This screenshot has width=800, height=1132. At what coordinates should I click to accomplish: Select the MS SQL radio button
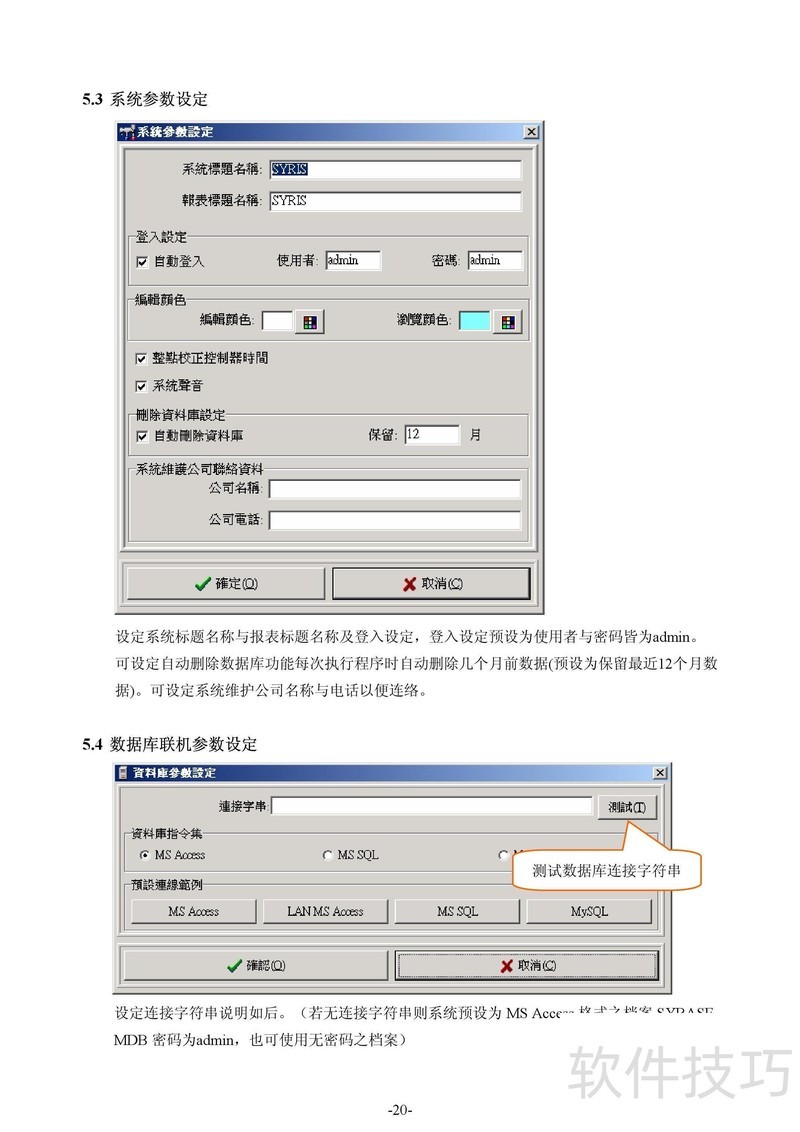[x=327, y=855]
